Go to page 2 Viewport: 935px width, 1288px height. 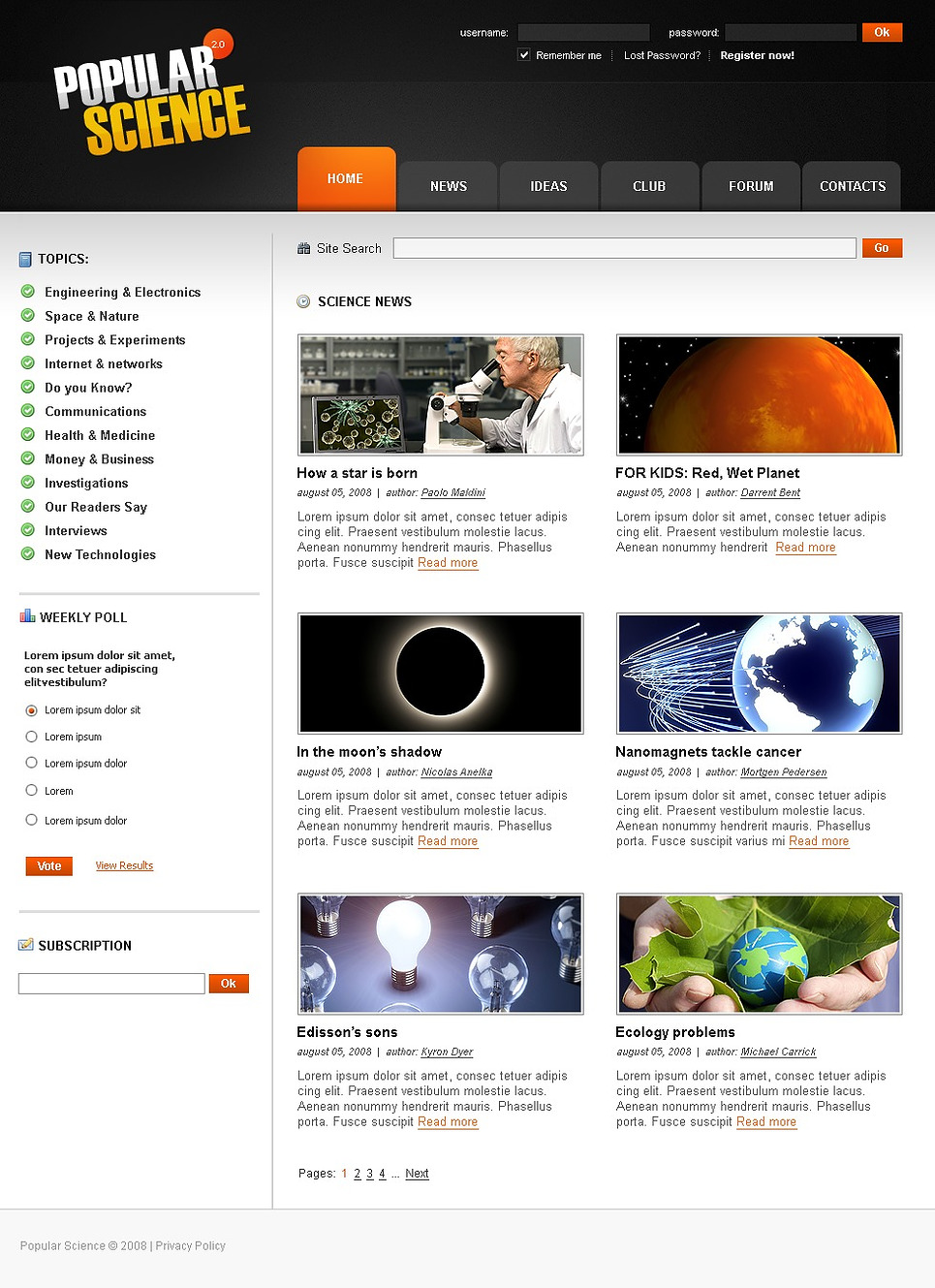[x=358, y=1174]
